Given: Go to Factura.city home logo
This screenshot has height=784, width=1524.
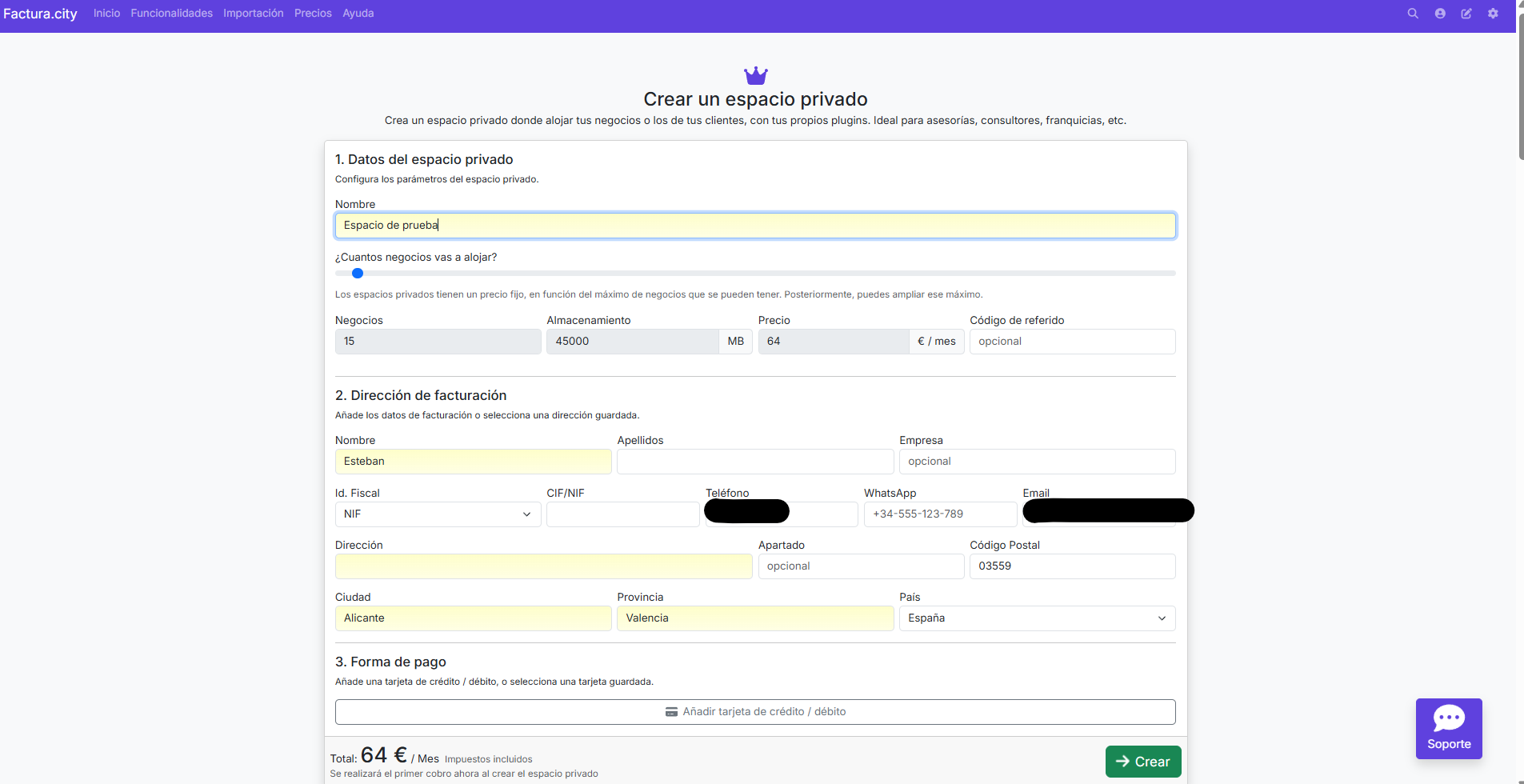Looking at the screenshot, I should (x=40, y=14).
